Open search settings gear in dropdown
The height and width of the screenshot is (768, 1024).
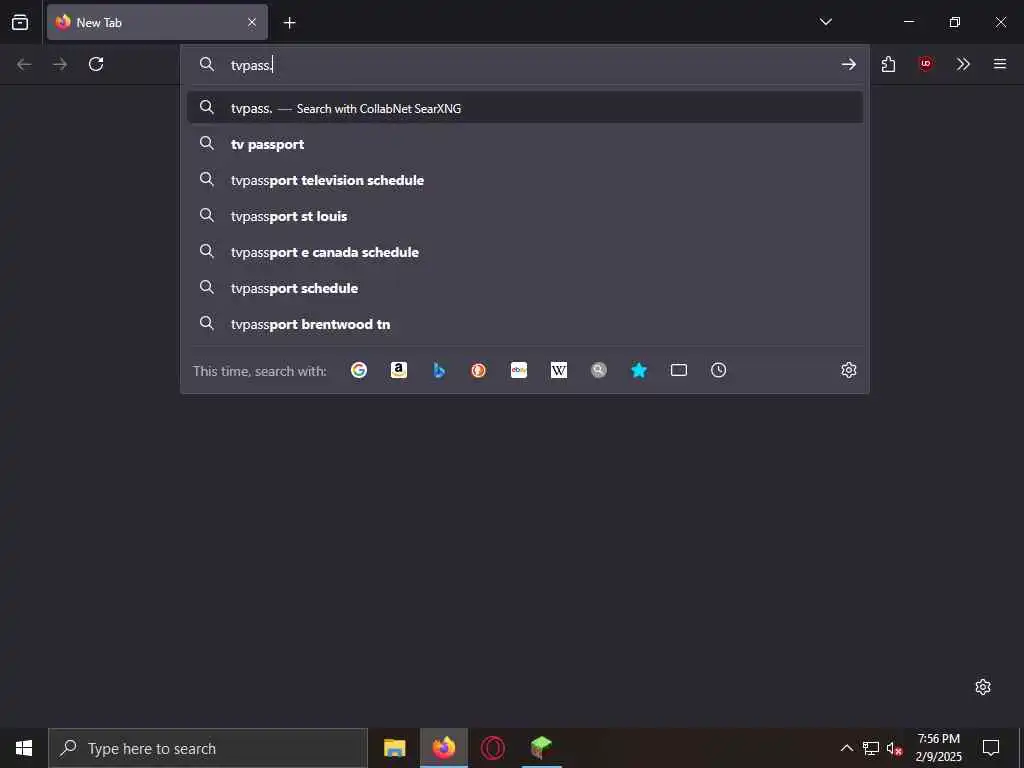point(848,370)
